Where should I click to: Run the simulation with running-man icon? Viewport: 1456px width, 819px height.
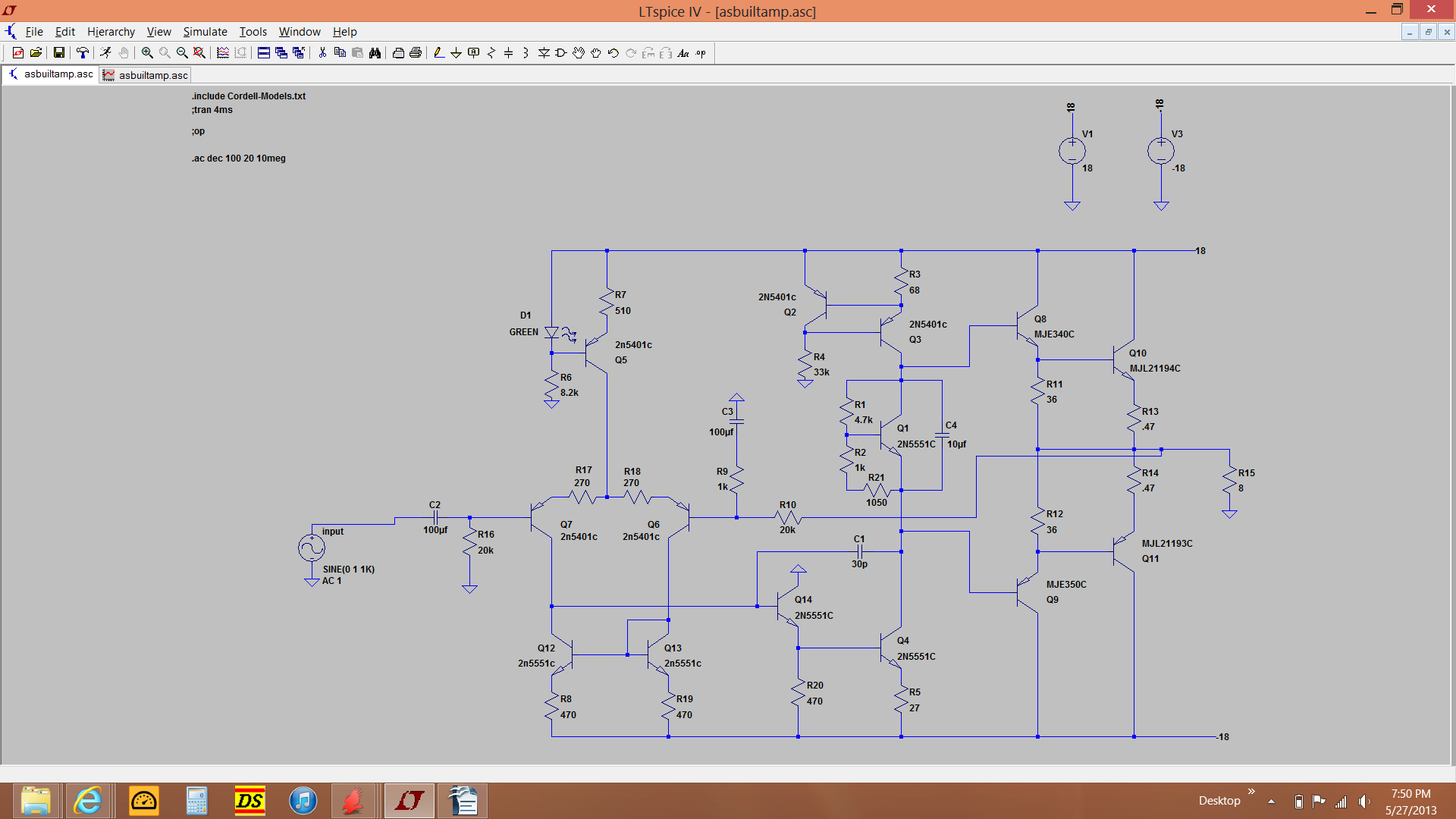(x=105, y=52)
